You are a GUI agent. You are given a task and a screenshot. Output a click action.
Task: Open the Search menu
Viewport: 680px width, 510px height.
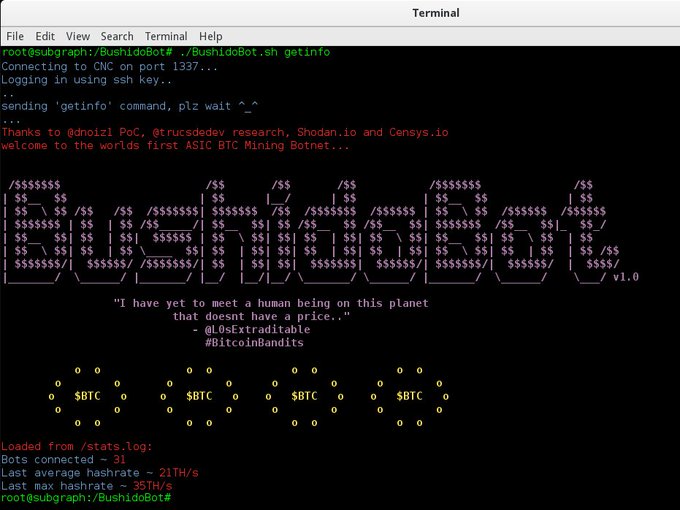[117, 36]
